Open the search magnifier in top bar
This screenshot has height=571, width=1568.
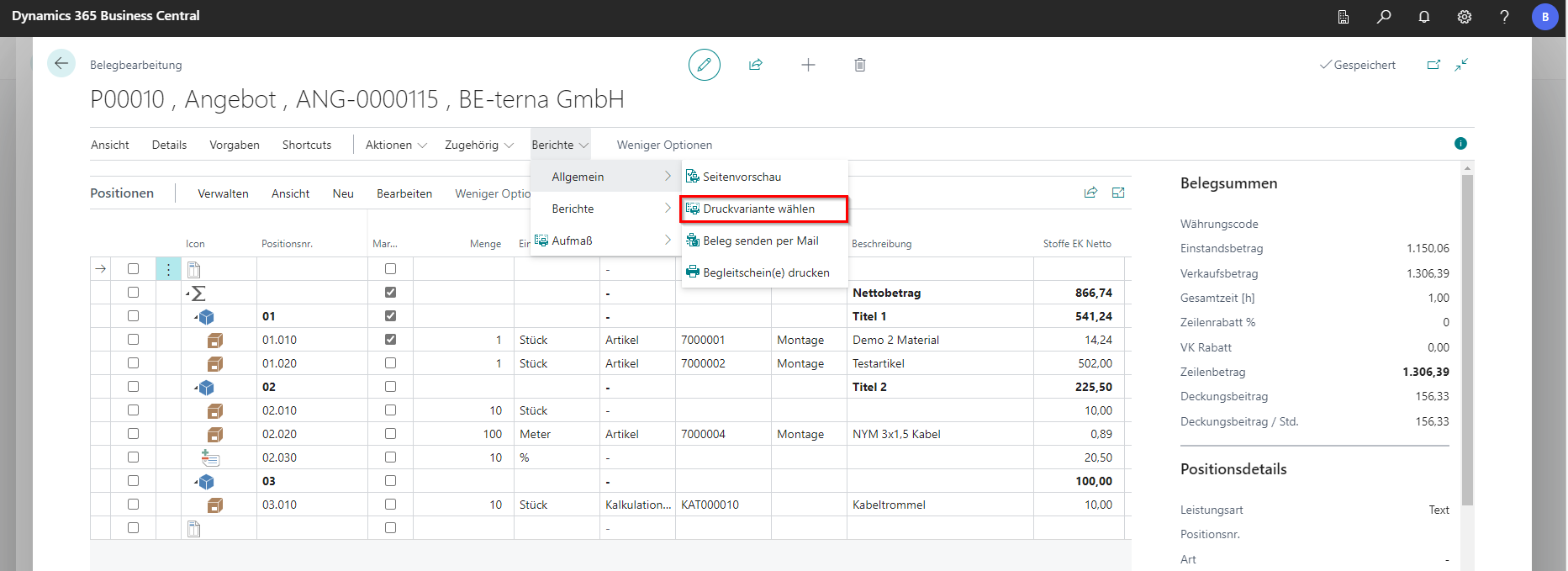point(1384,17)
